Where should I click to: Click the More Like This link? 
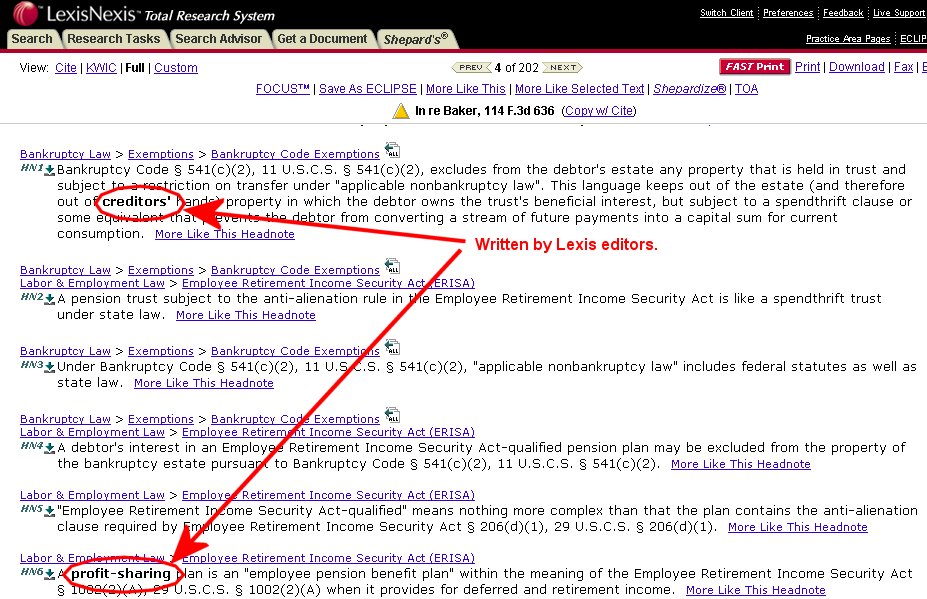(x=466, y=89)
